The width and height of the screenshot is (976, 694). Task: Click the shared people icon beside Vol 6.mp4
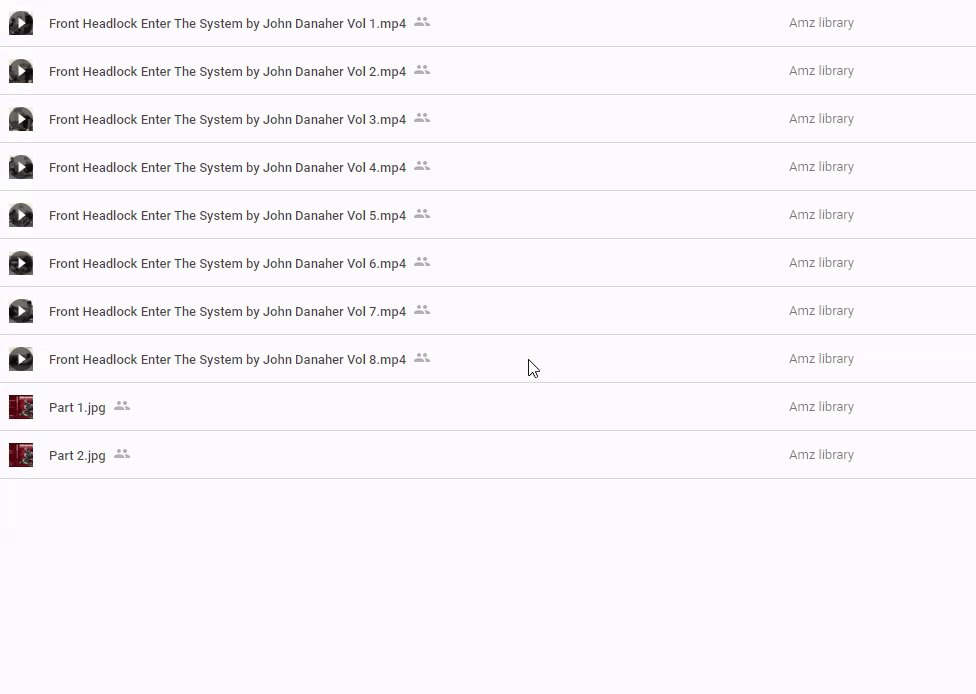point(422,262)
